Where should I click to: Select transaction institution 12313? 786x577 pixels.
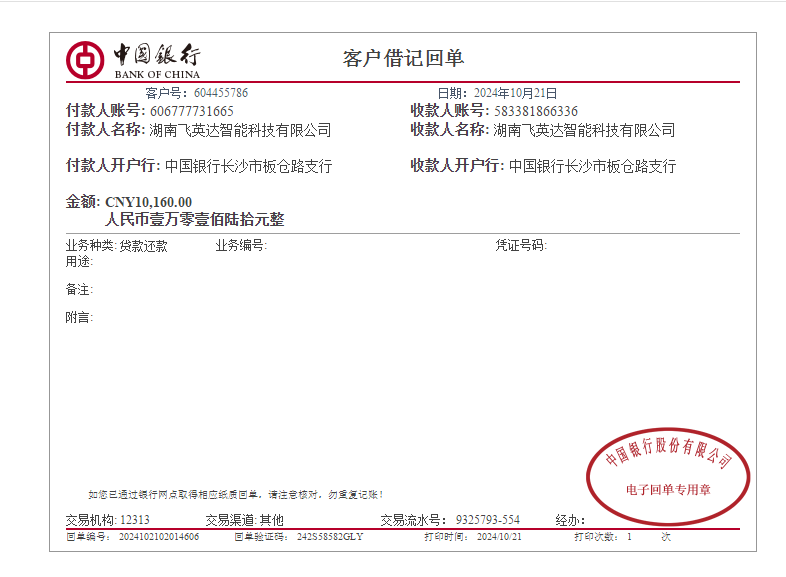(135, 520)
